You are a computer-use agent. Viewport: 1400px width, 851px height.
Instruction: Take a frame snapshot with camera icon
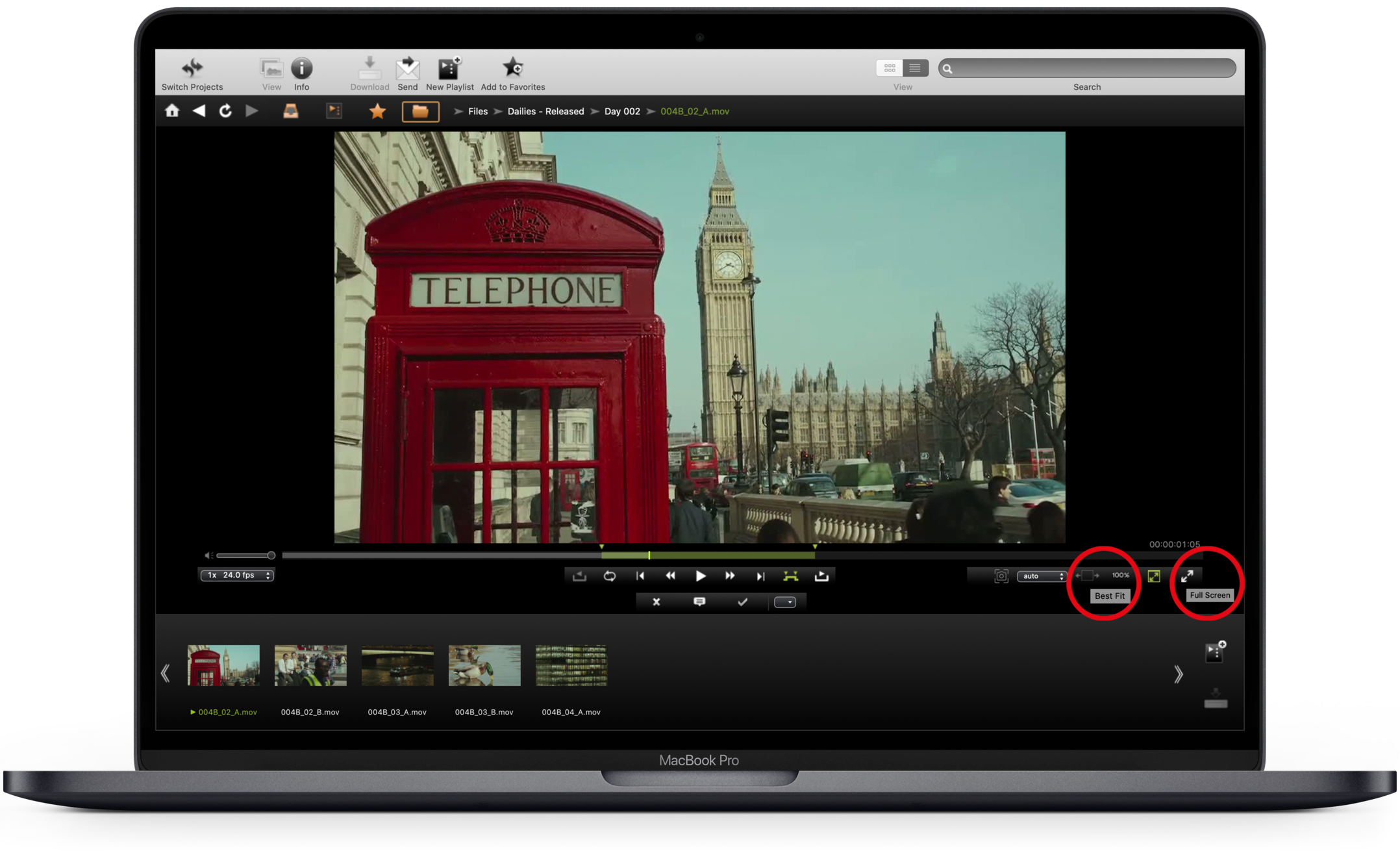click(x=1001, y=576)
